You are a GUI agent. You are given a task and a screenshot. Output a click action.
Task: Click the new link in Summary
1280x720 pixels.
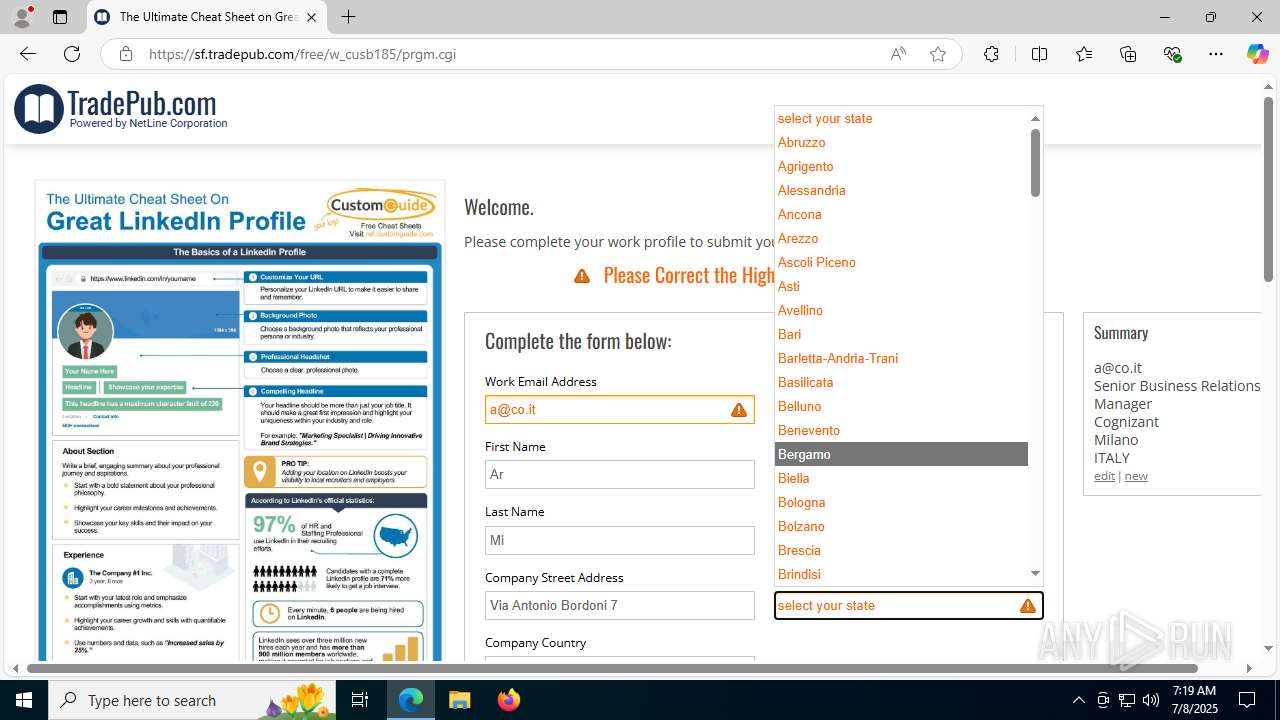1136,476
